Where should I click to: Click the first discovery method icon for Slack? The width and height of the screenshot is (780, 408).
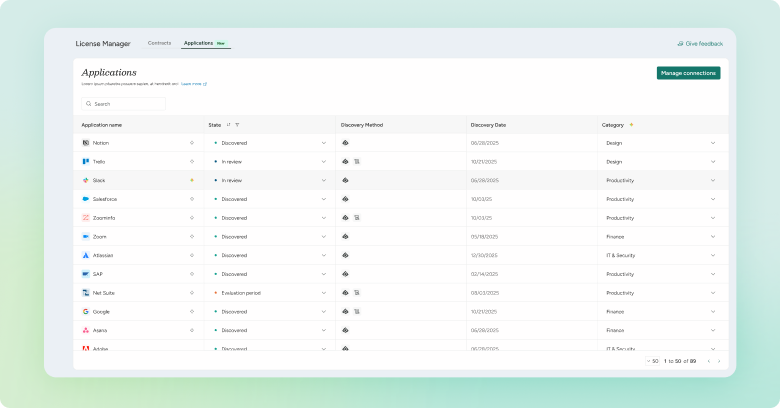tap(345, 180)
